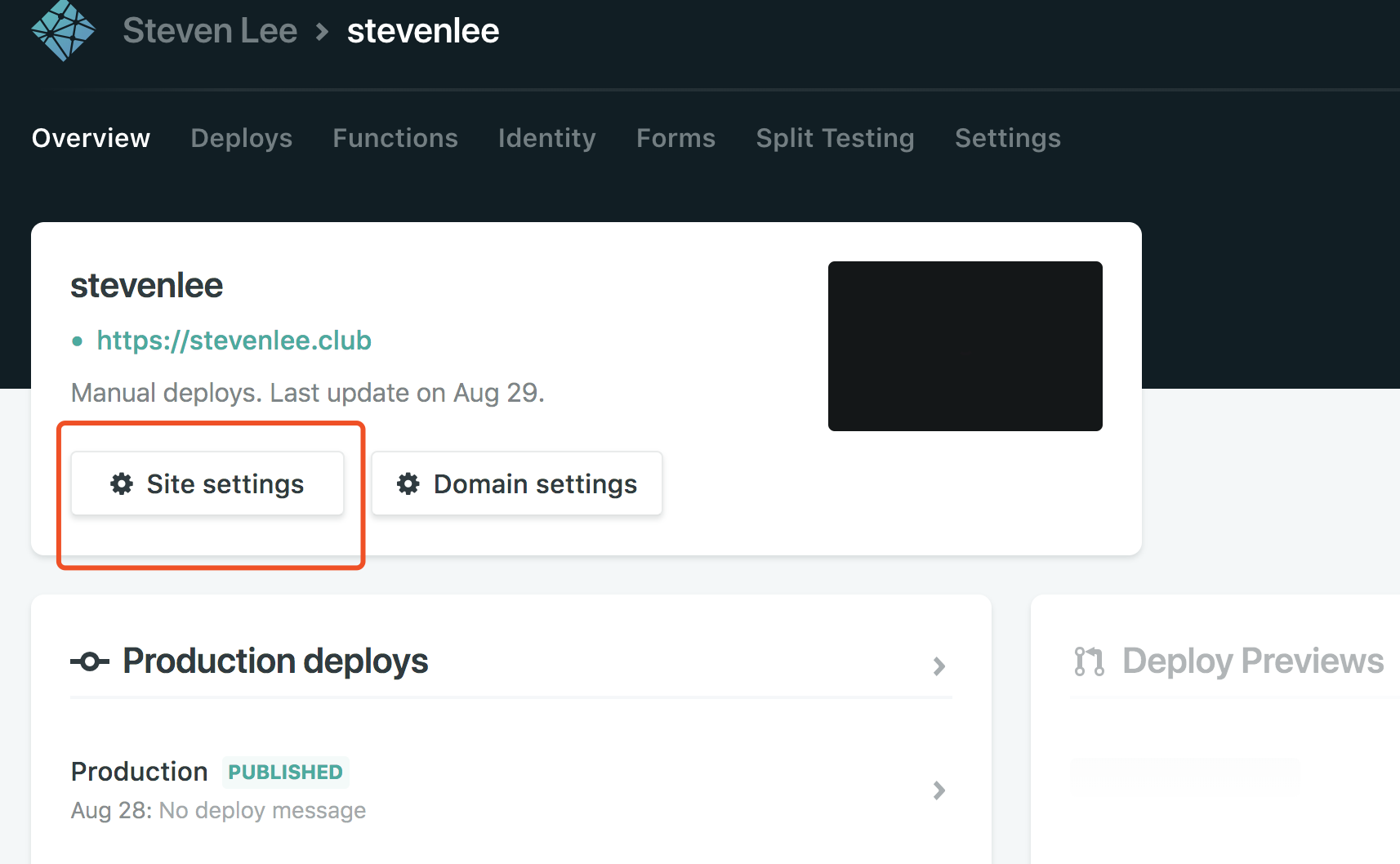
Task: Click the Production deploys heading
Action: click(x=275, y=661)
